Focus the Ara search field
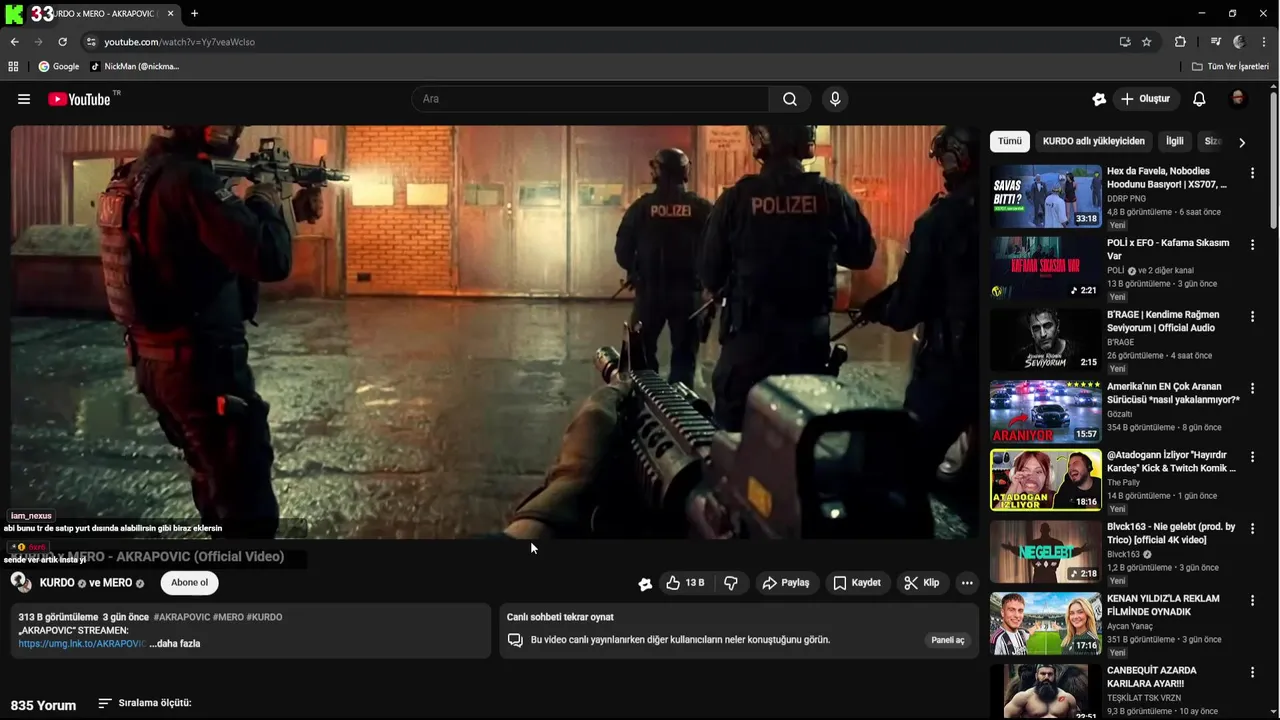Screen dimensions: 1280x720 (590, 99)
